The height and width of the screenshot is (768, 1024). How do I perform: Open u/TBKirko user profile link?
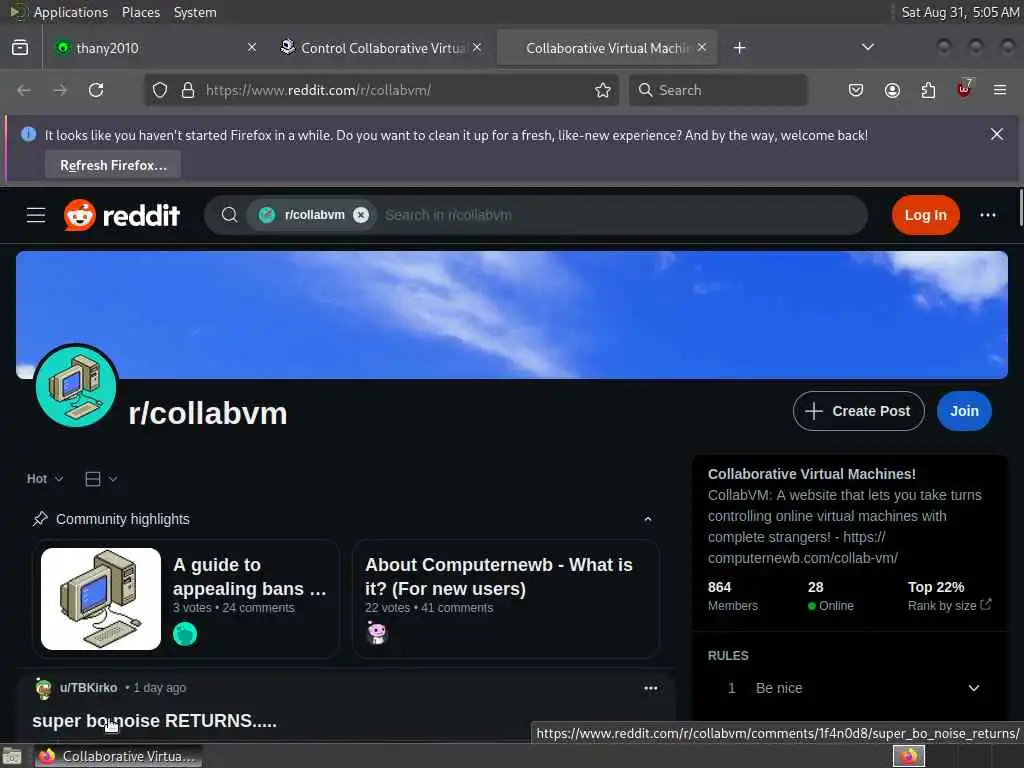tap(88, 688)
